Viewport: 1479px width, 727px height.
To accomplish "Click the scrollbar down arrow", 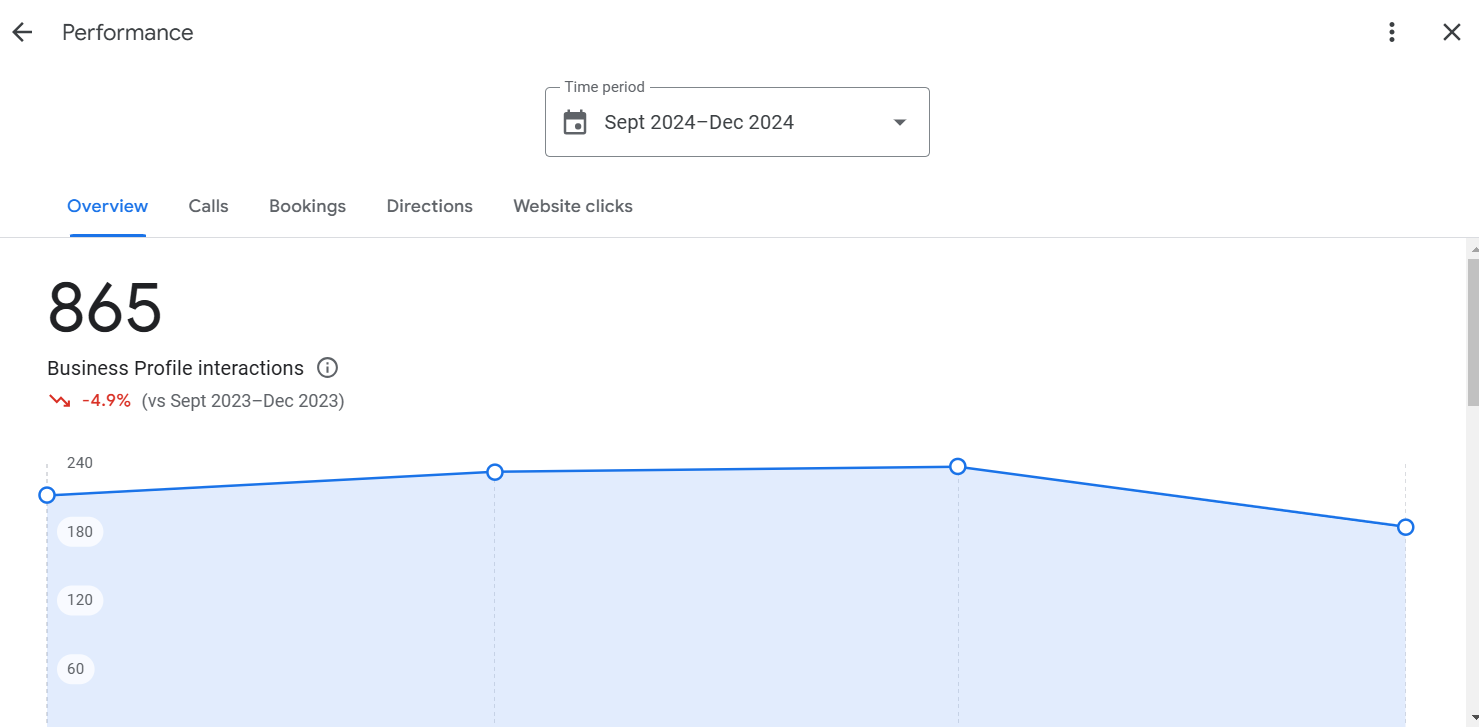I will [1470, 719].
